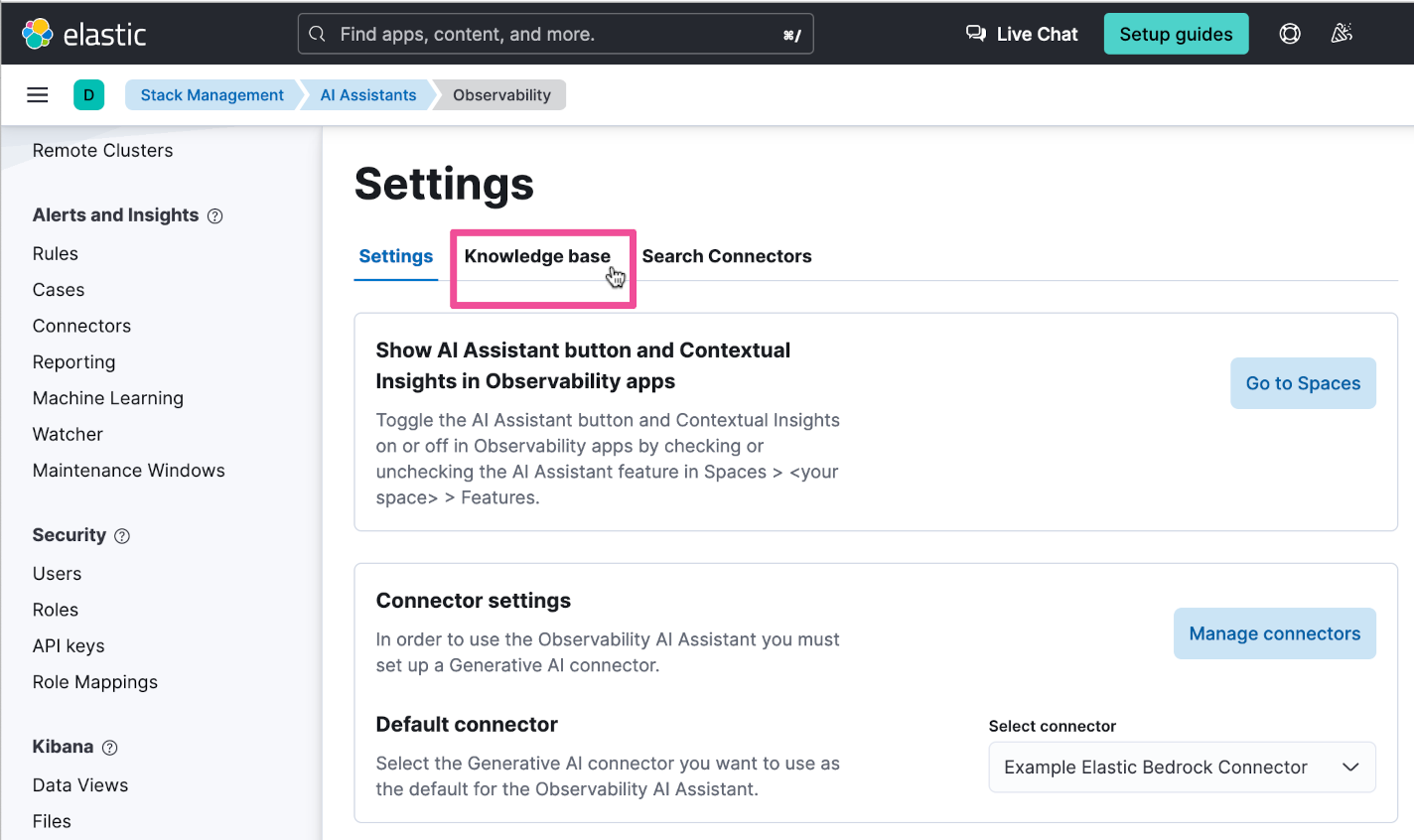This screenshot has width=1414, height=840.
Task: Open the Search Connectors tab
Action: pyautogui.click(x=726, y=256)
